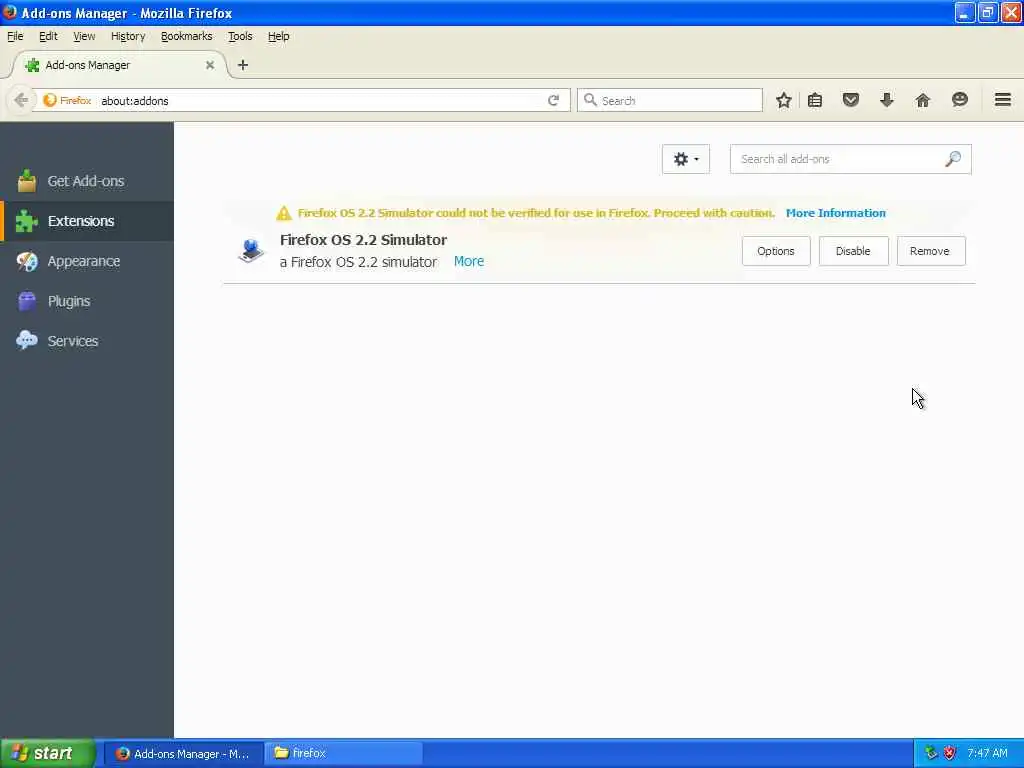Screen dimensions: 1024x768
Task: Open the Services section
Action: (x=87, y=341)
